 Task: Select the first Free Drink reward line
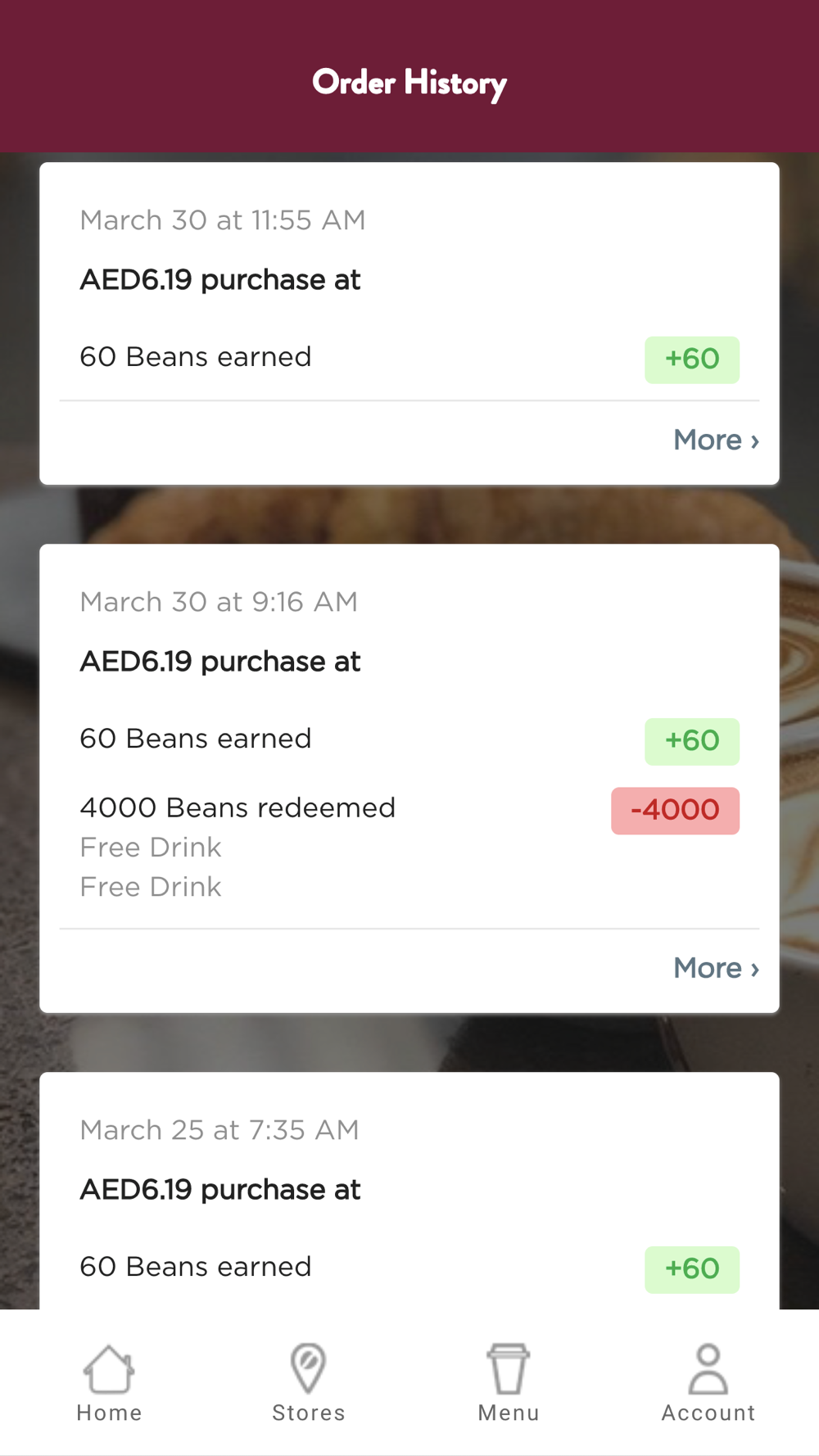[151, 848]
